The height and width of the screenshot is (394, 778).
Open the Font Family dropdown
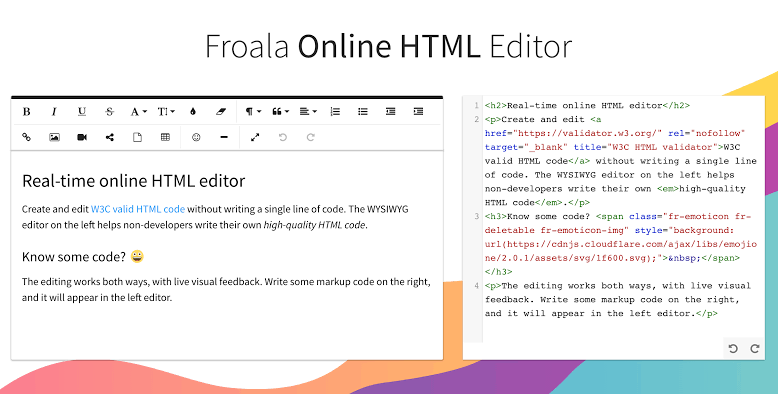[138, 112]
